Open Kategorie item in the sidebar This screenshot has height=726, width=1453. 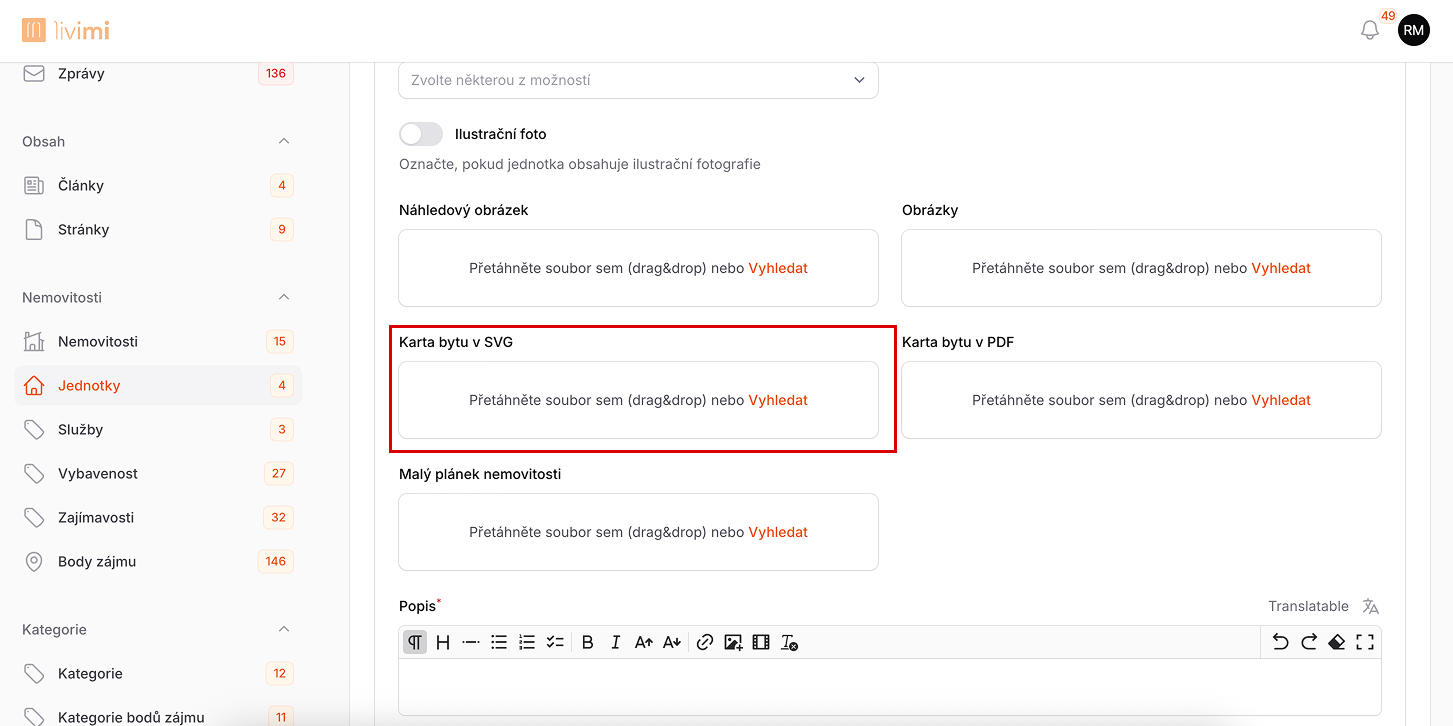158,673
